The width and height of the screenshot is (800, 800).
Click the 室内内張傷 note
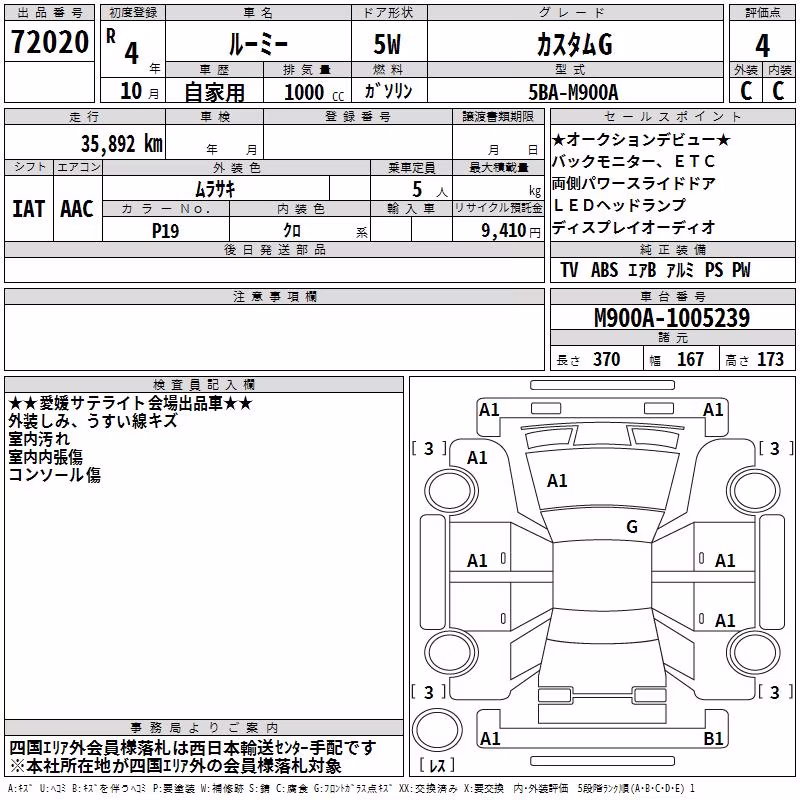coord(45,457)
